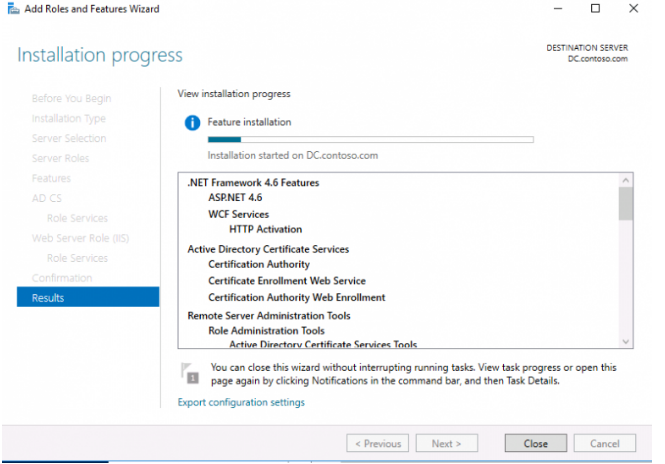Click the Previous button

(377, 443)
